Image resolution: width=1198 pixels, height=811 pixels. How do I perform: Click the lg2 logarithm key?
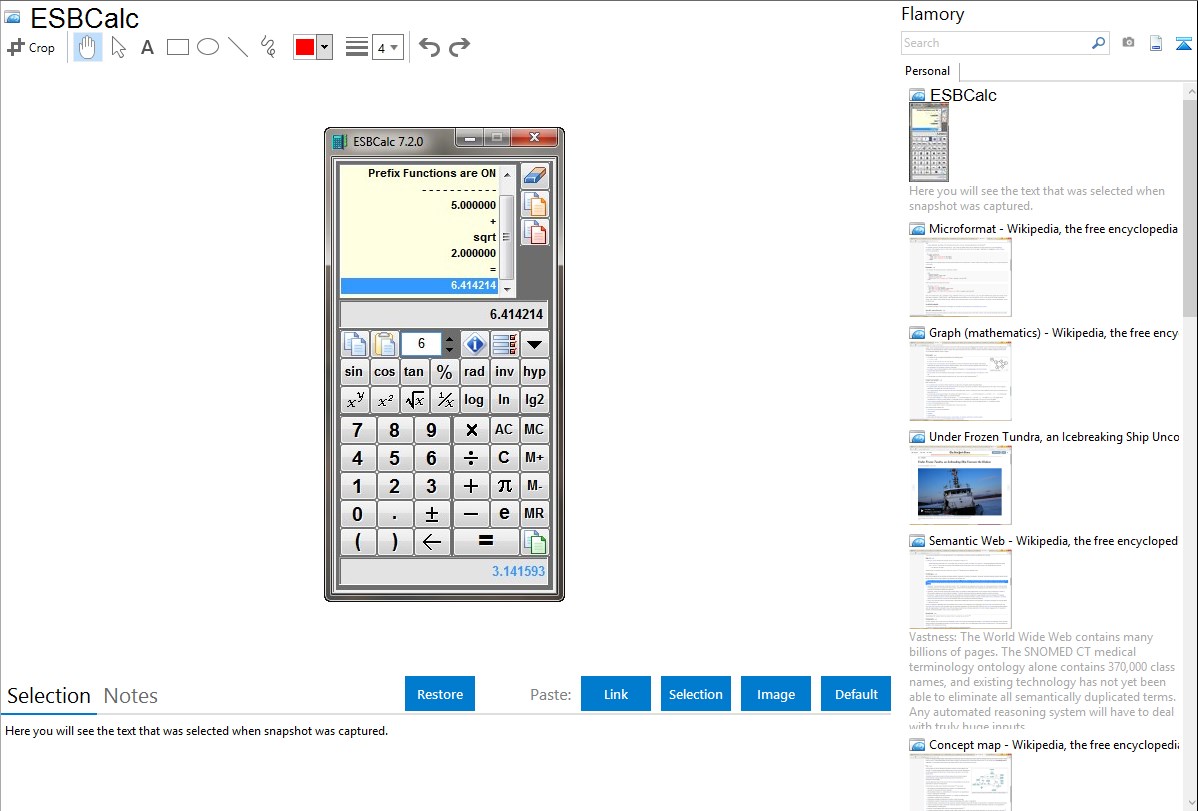tap(535, 400)
